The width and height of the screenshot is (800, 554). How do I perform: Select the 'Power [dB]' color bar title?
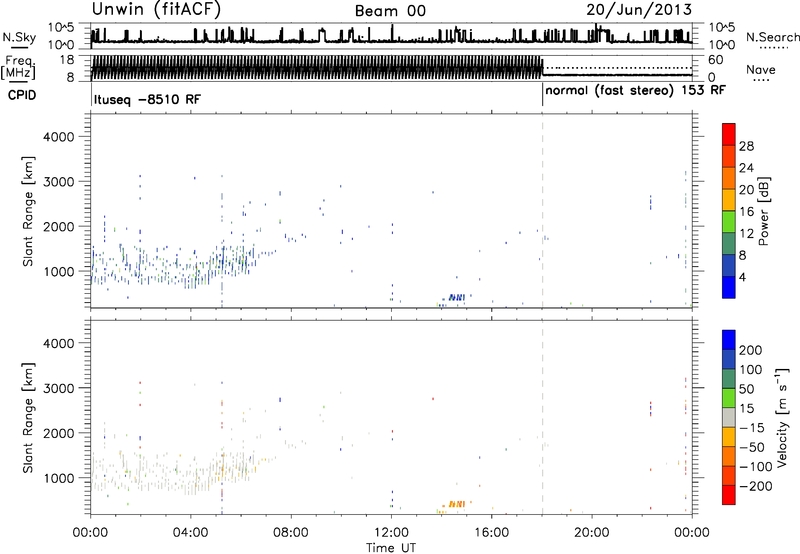pyautogui.click(x=763, y=211)
